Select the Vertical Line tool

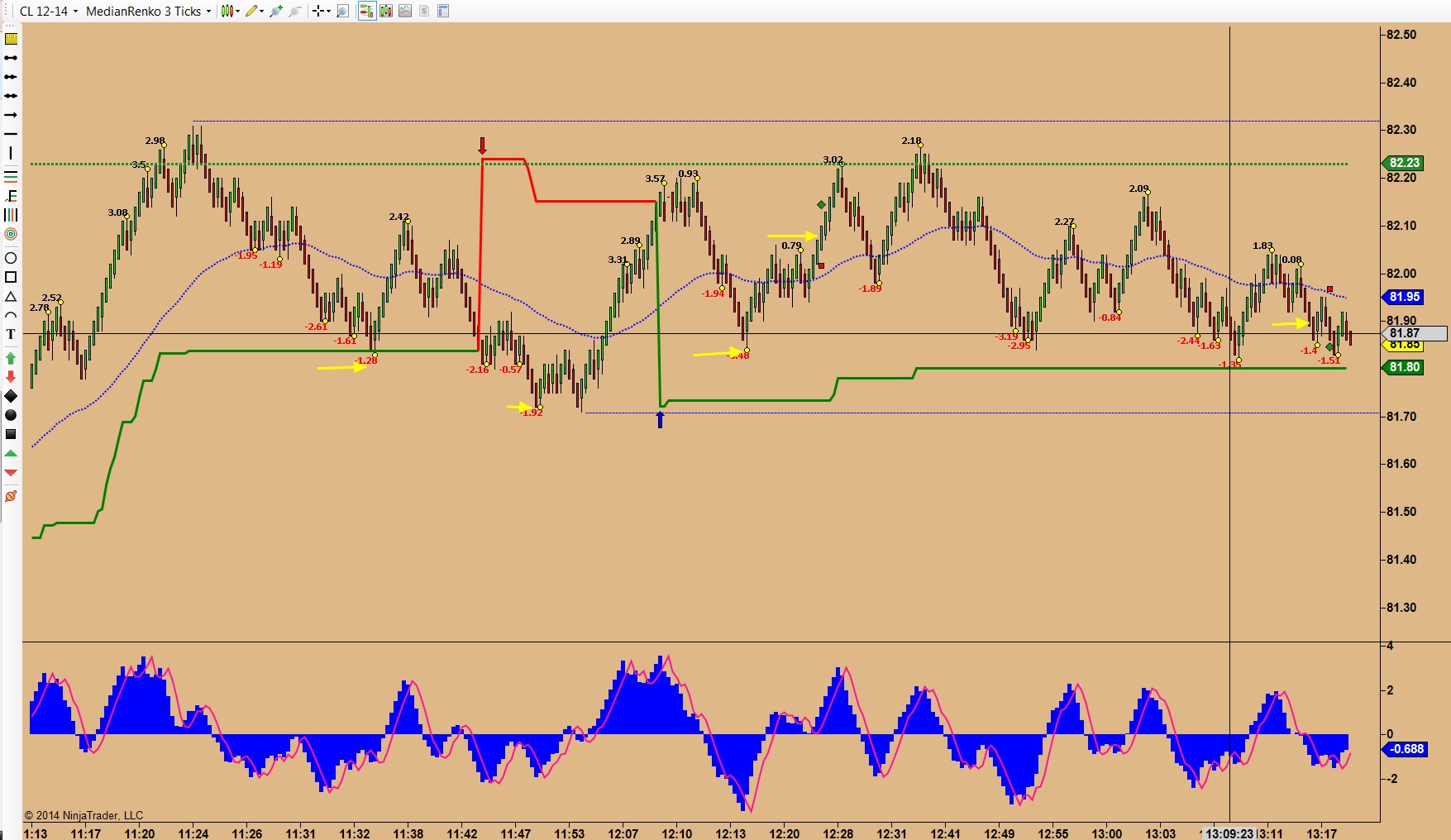11,153
